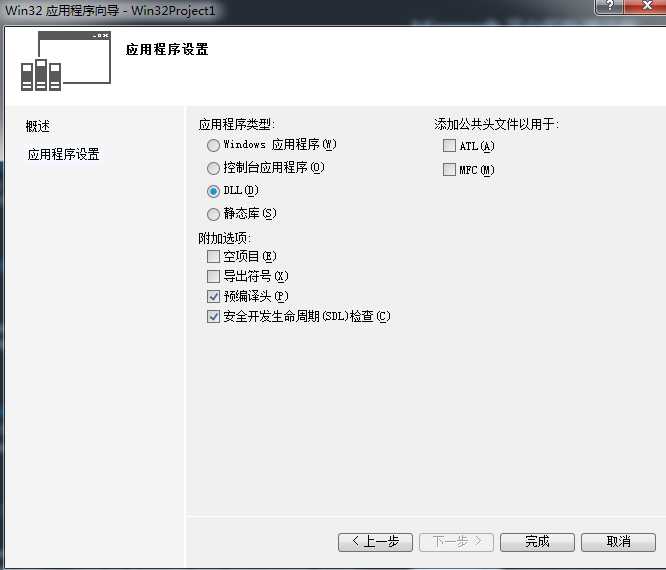The width and height of the screenshot is (666, 570).
Task: Click the 应用程序类型 label
Action: pyautogui.click(x=237, y=124)
